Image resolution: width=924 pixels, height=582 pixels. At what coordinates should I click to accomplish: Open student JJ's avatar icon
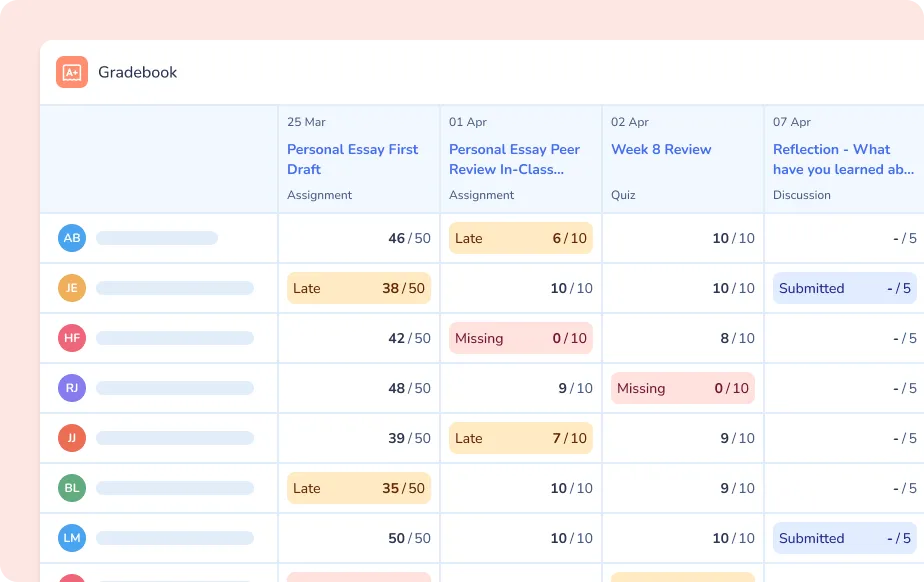71,438
